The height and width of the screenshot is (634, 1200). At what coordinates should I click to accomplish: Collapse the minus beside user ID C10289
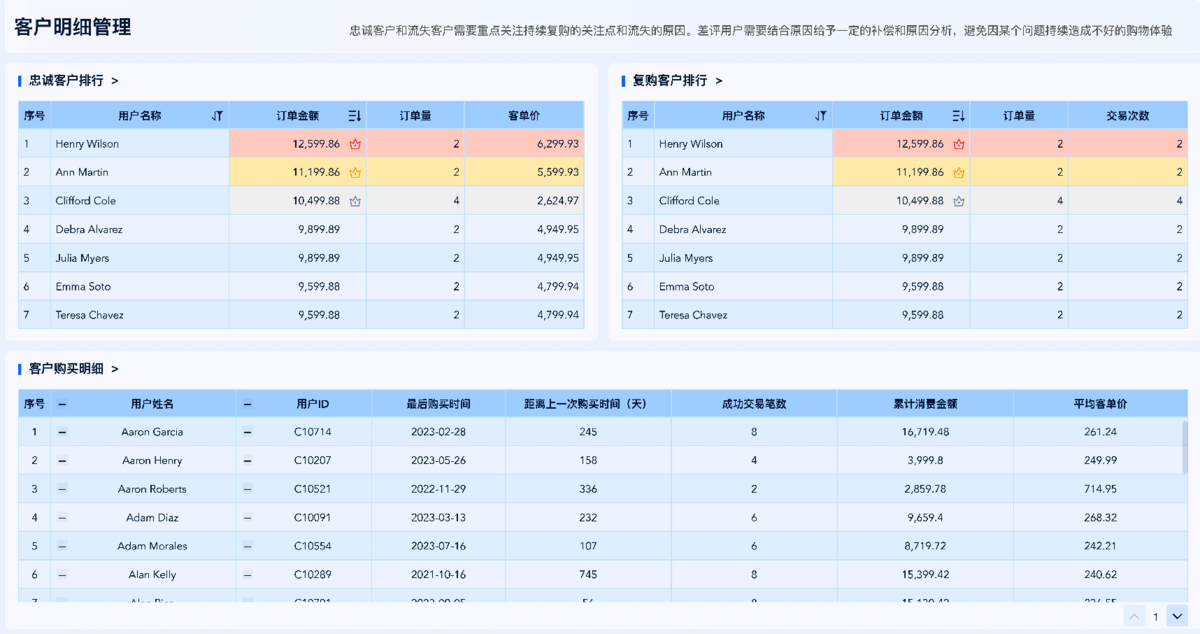(248, 575)
